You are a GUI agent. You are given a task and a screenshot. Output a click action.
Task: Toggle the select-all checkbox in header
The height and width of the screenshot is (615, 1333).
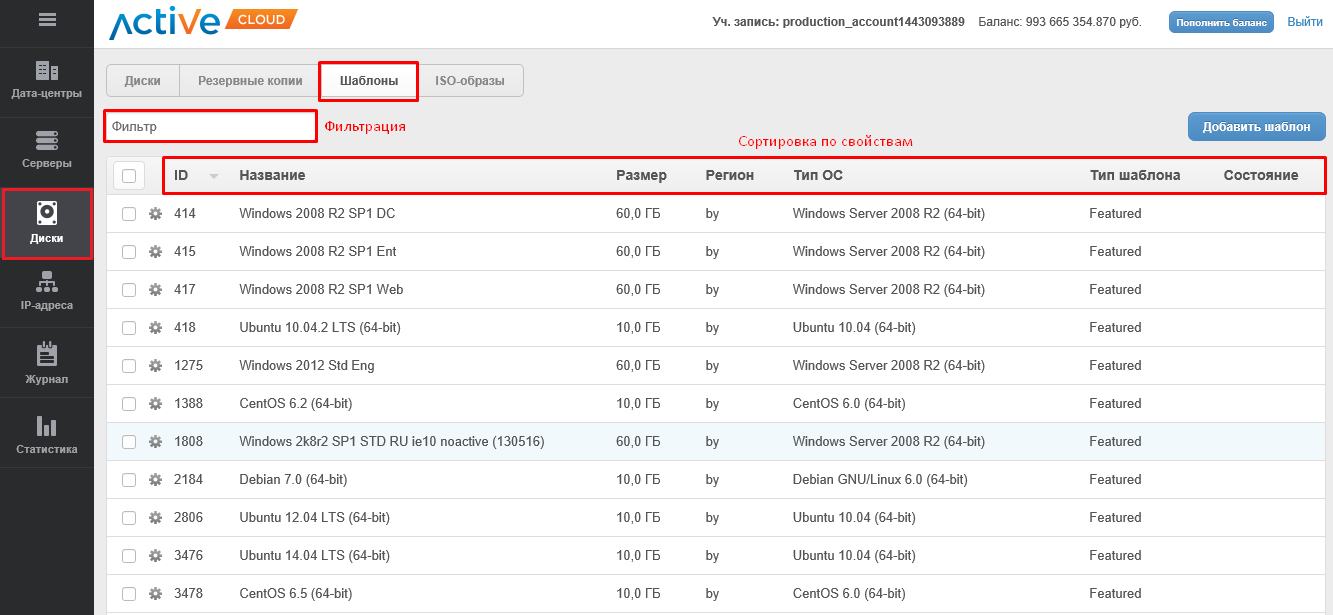[129, 176]
